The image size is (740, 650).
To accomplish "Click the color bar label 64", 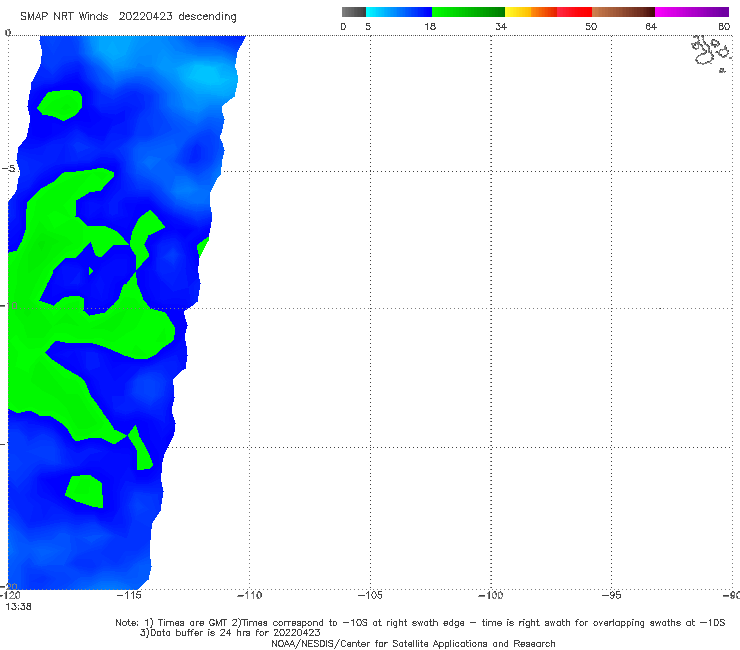I will [651, 27].
